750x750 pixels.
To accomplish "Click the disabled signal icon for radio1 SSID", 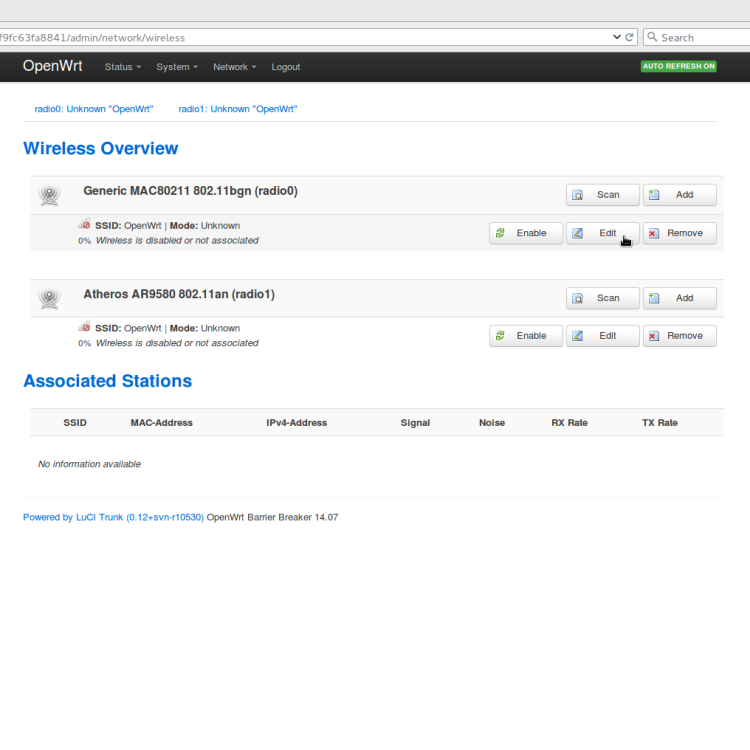I will click(x=85, y=327).
